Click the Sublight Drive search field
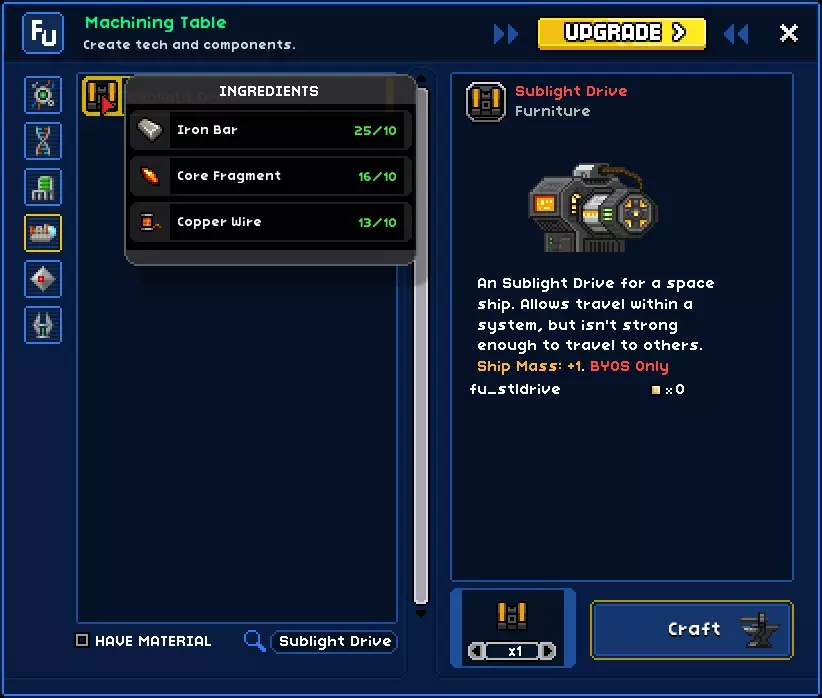This screenshot has height=698, width=822. [334, 641]
